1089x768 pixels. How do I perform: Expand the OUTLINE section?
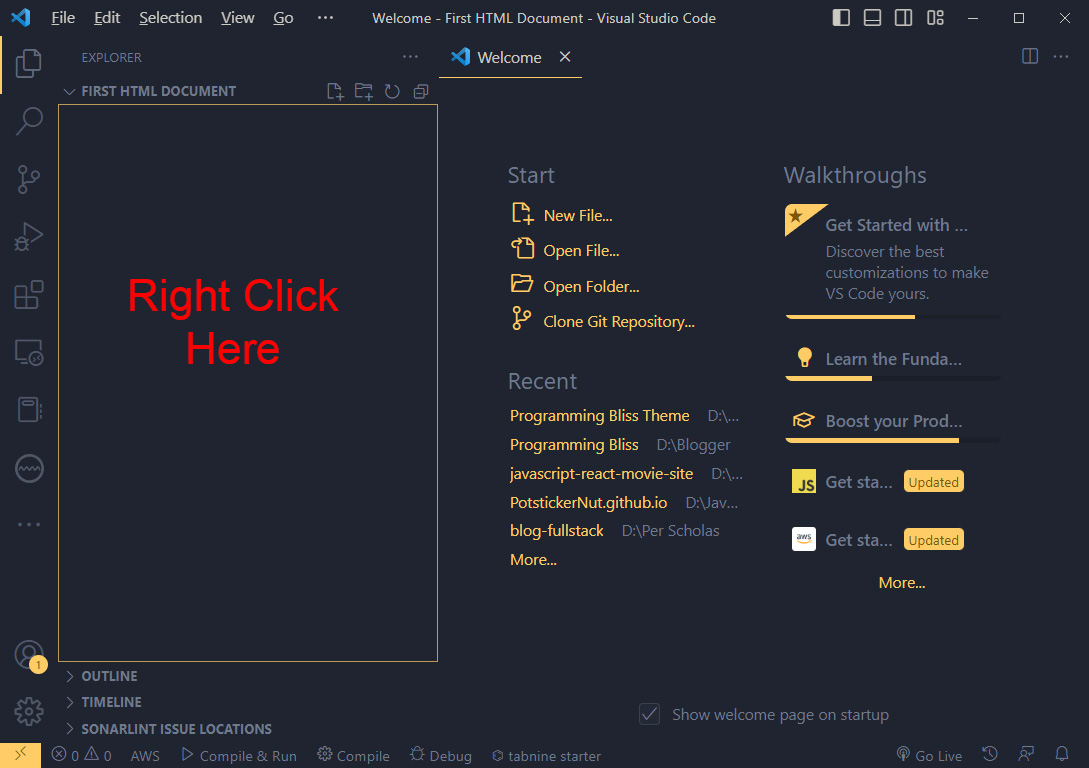109,676
